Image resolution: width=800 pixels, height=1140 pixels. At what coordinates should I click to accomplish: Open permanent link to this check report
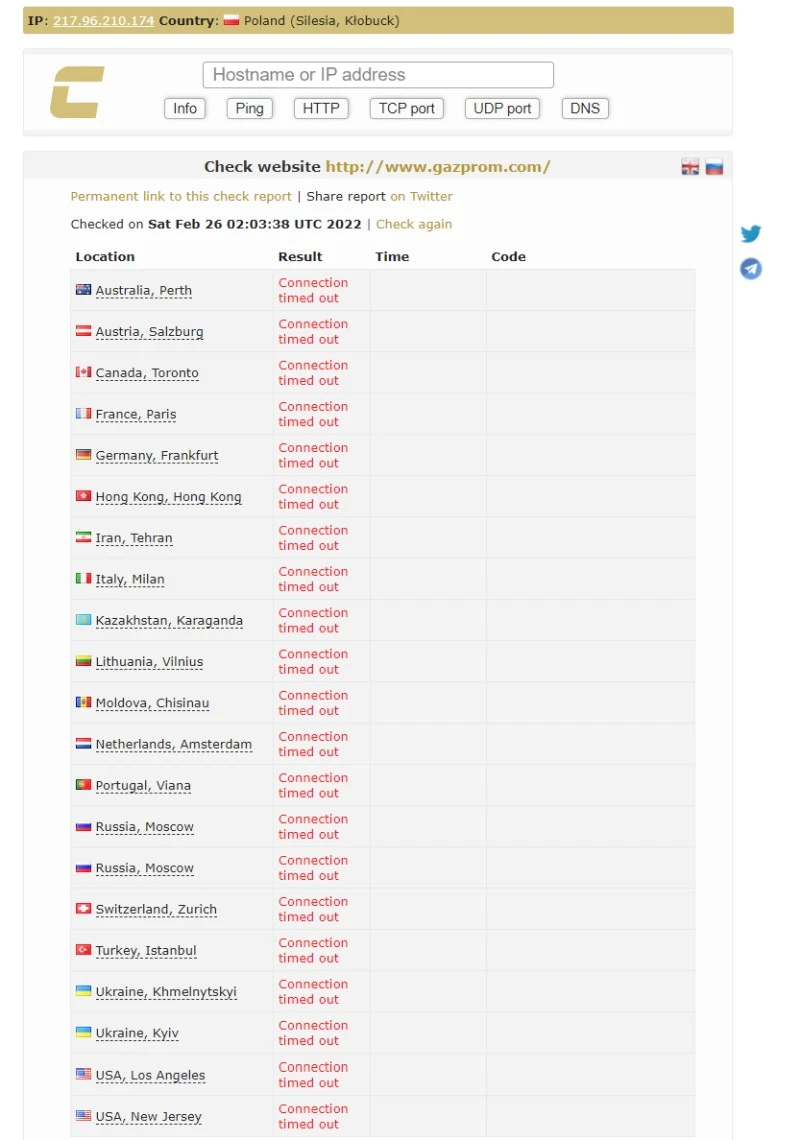pos(181,197)
